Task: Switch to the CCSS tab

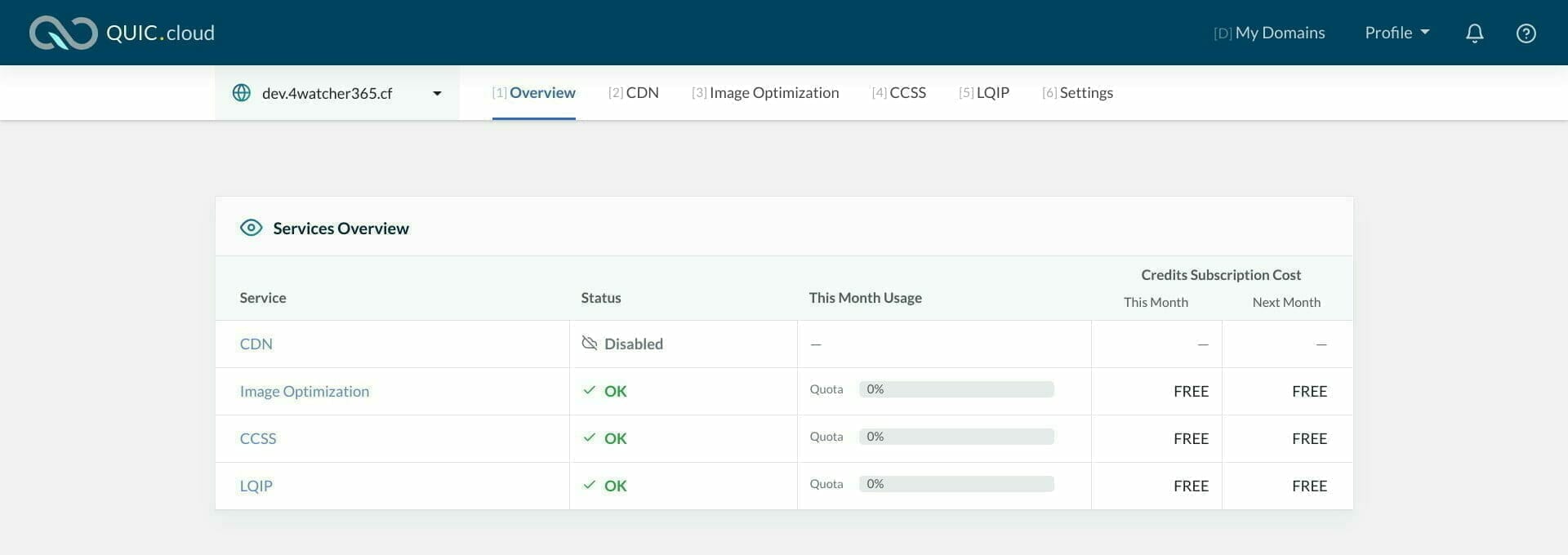Action: click(x=899, y=92)
